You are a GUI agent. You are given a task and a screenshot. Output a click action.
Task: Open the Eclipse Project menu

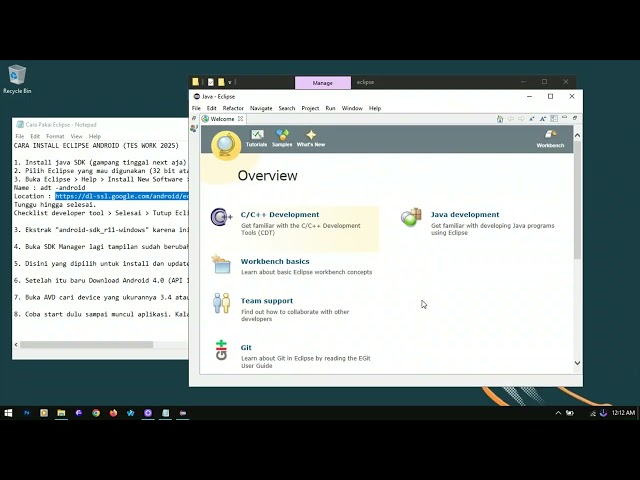click(310, 108)
